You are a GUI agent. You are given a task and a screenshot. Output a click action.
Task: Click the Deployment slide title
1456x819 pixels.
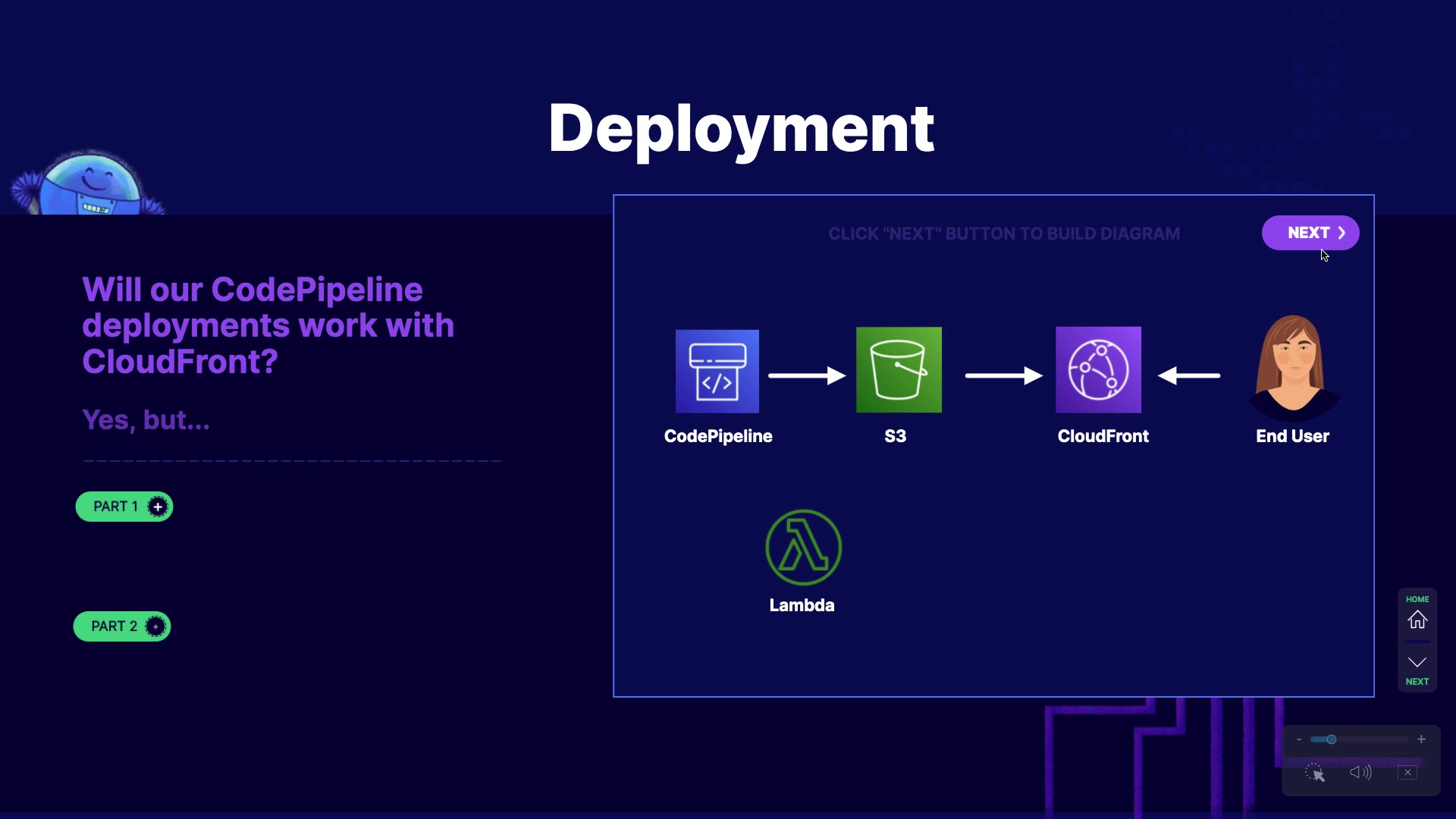pos(741,129)
